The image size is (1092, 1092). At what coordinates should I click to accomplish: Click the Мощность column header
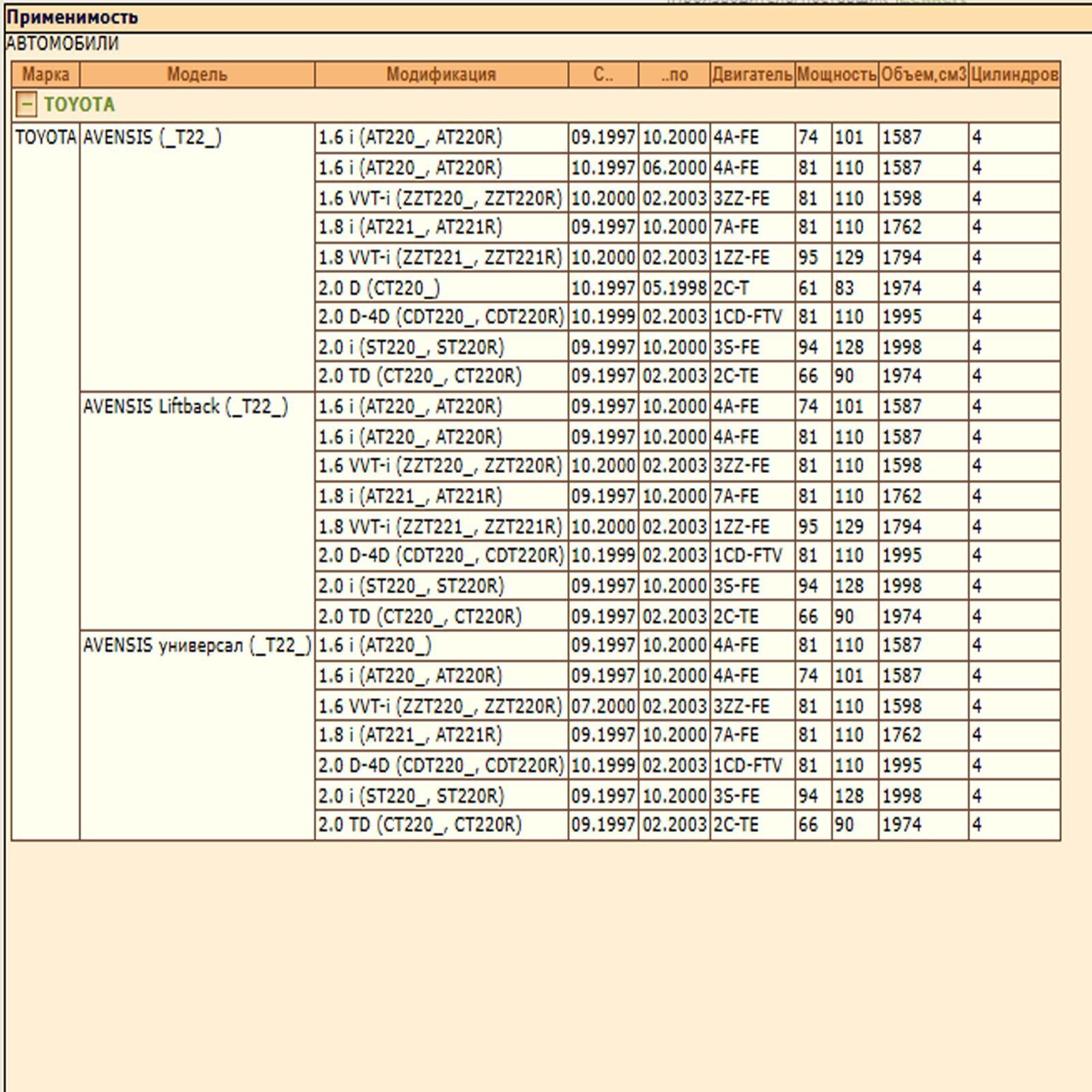(x=836, y=74)
